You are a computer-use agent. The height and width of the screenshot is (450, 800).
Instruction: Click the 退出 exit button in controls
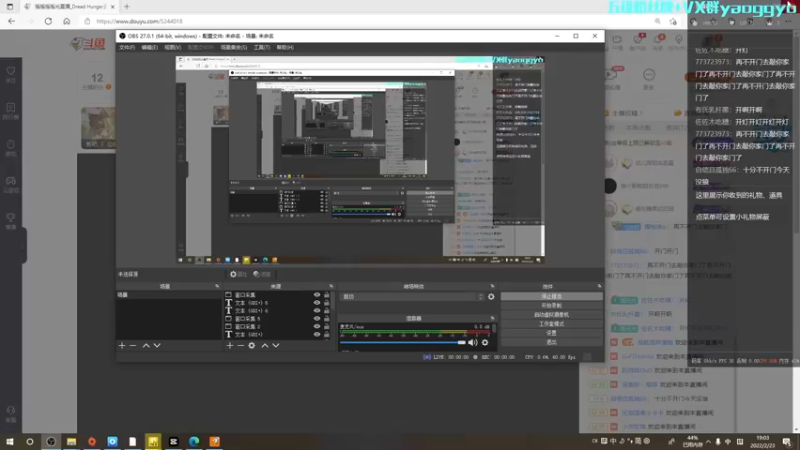tap(551, 342)
